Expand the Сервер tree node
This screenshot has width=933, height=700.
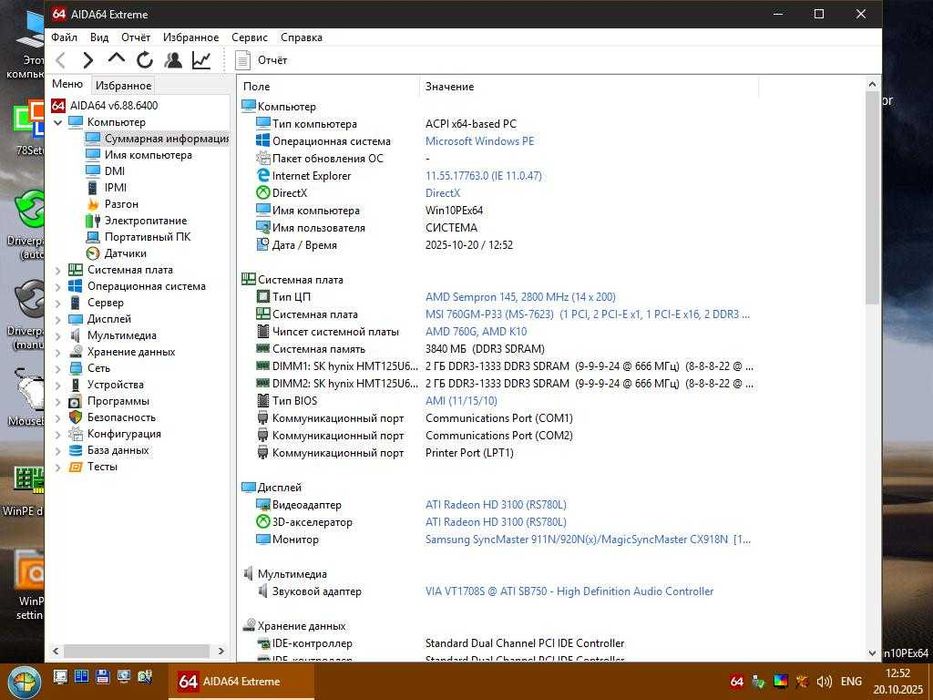coord(58,303)
